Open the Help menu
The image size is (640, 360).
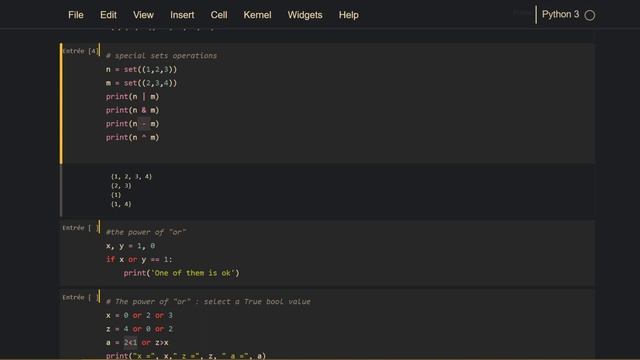click(349, 15)
